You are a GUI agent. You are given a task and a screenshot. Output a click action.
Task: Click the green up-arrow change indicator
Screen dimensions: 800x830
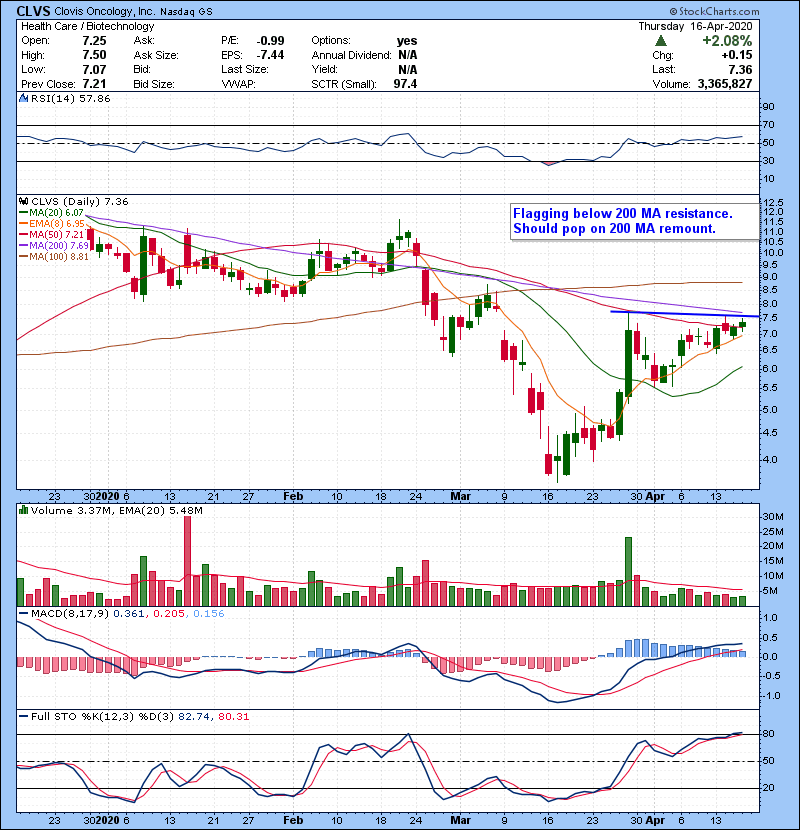[x=660, y=40]
